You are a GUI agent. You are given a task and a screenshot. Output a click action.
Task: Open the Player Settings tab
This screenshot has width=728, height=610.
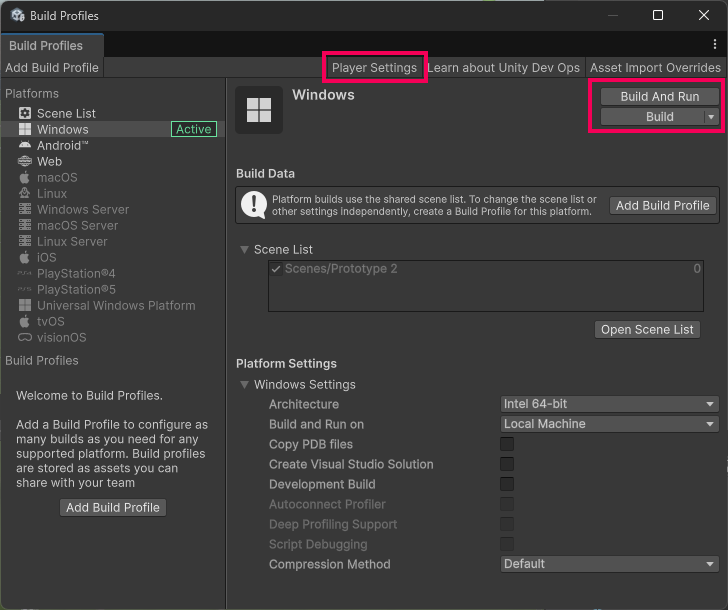374,68
